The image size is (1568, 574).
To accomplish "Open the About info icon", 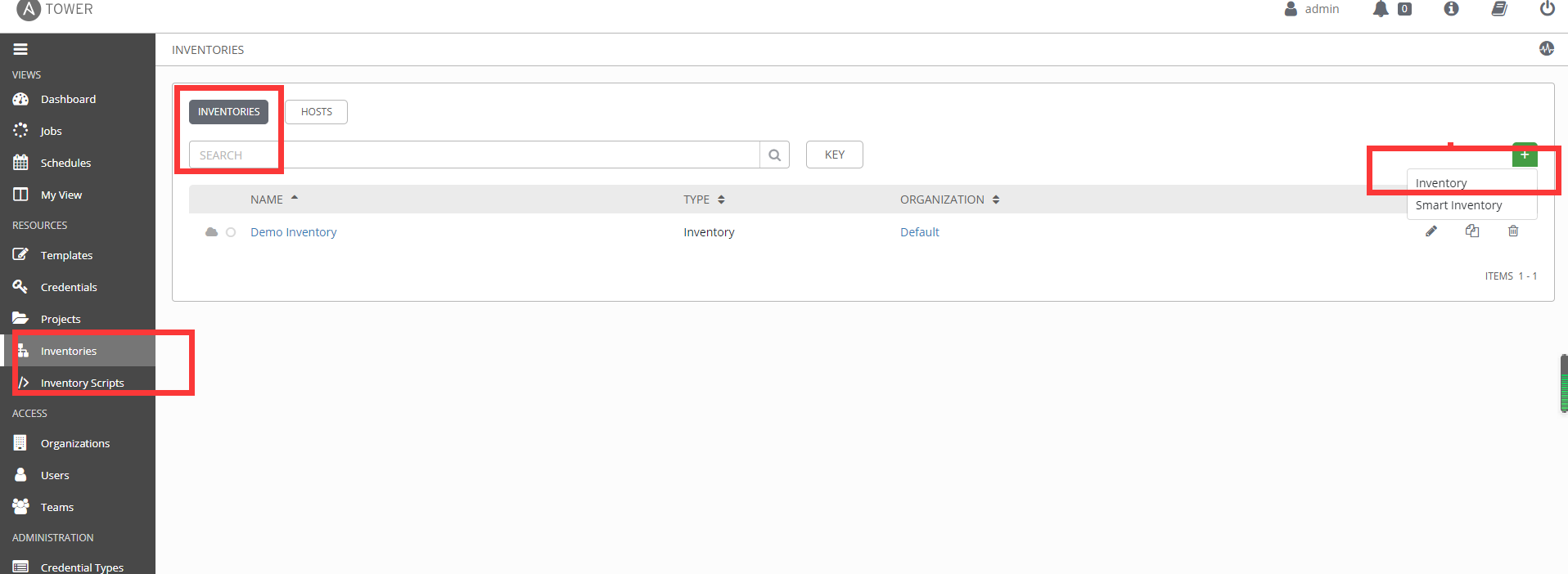I will (x=1451, y=8).
